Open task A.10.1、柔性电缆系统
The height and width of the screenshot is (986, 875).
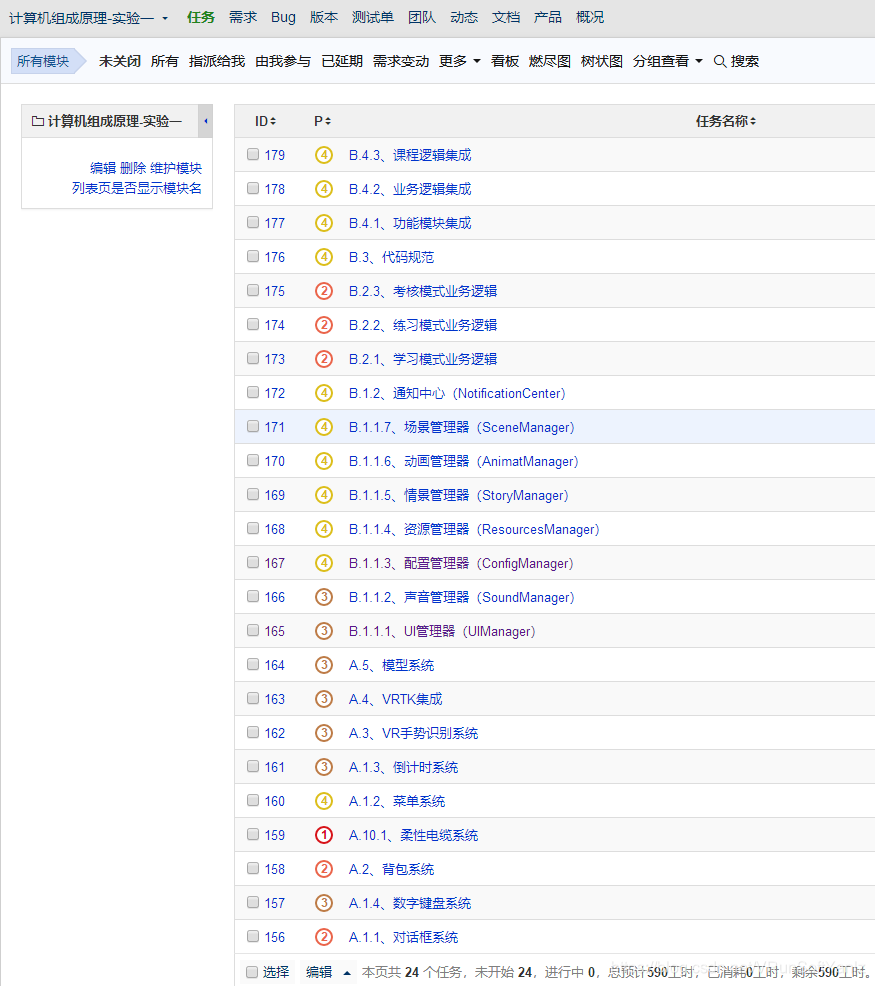pyautogui.click(x=413, y=835)
